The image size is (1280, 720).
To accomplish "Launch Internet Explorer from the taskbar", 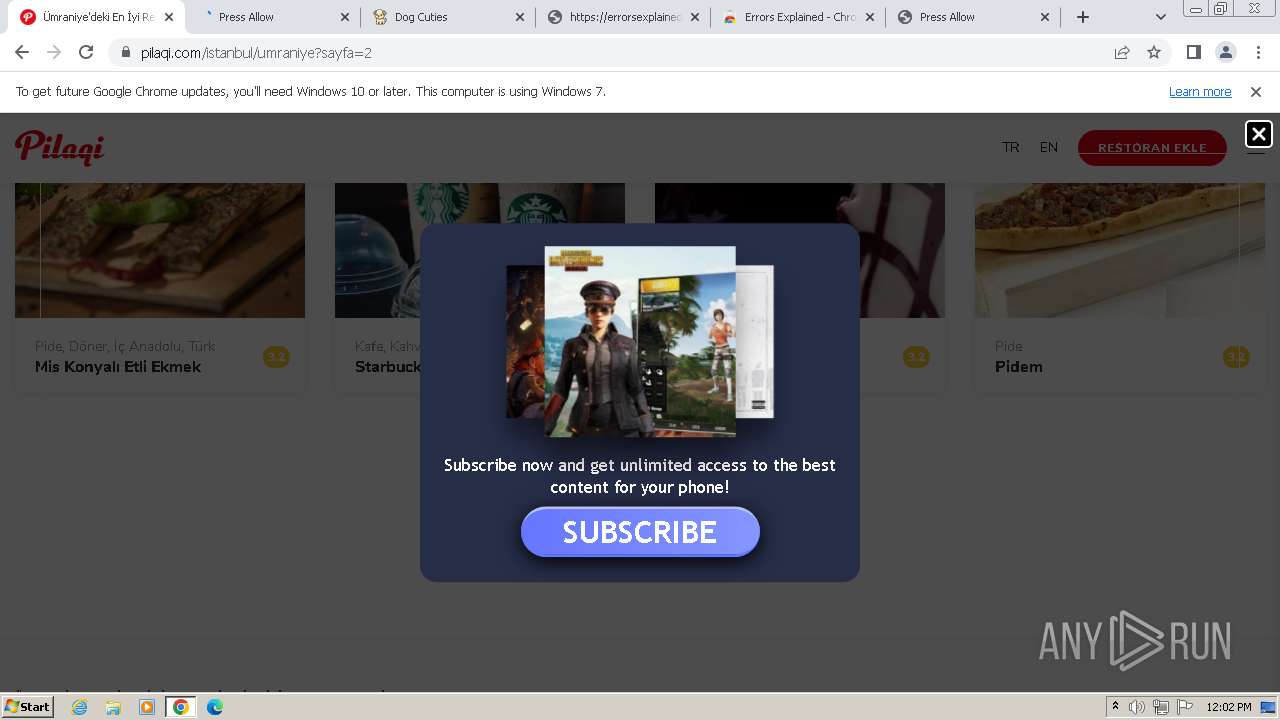I will pyautogui.click(x=79, y=707).
